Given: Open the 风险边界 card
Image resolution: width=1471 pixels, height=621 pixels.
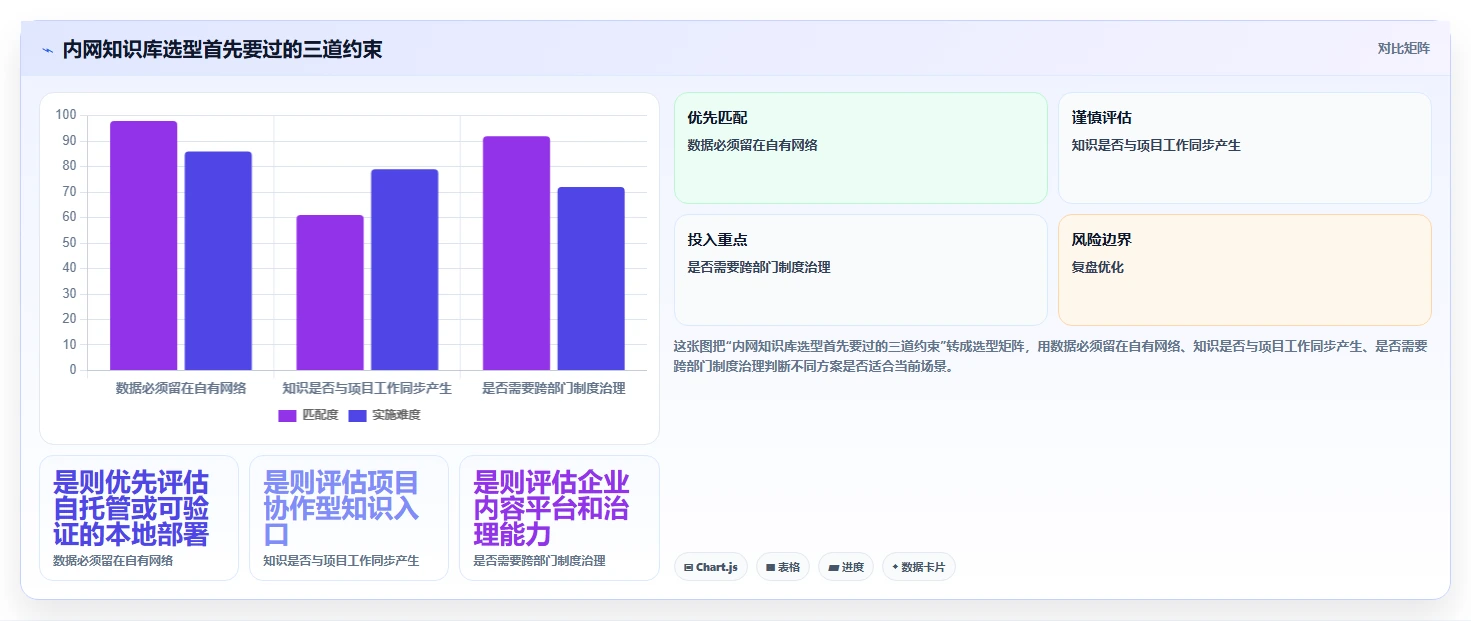Looking at the screenshot, I should pos(1245,270).
